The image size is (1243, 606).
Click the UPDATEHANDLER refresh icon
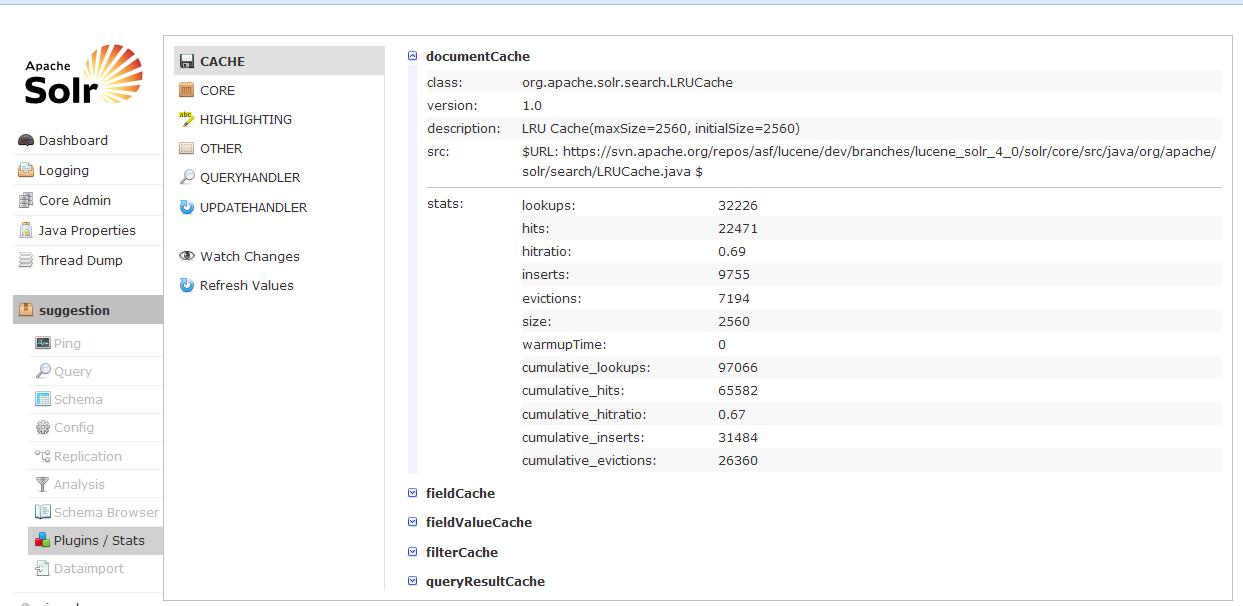[187, 207]
